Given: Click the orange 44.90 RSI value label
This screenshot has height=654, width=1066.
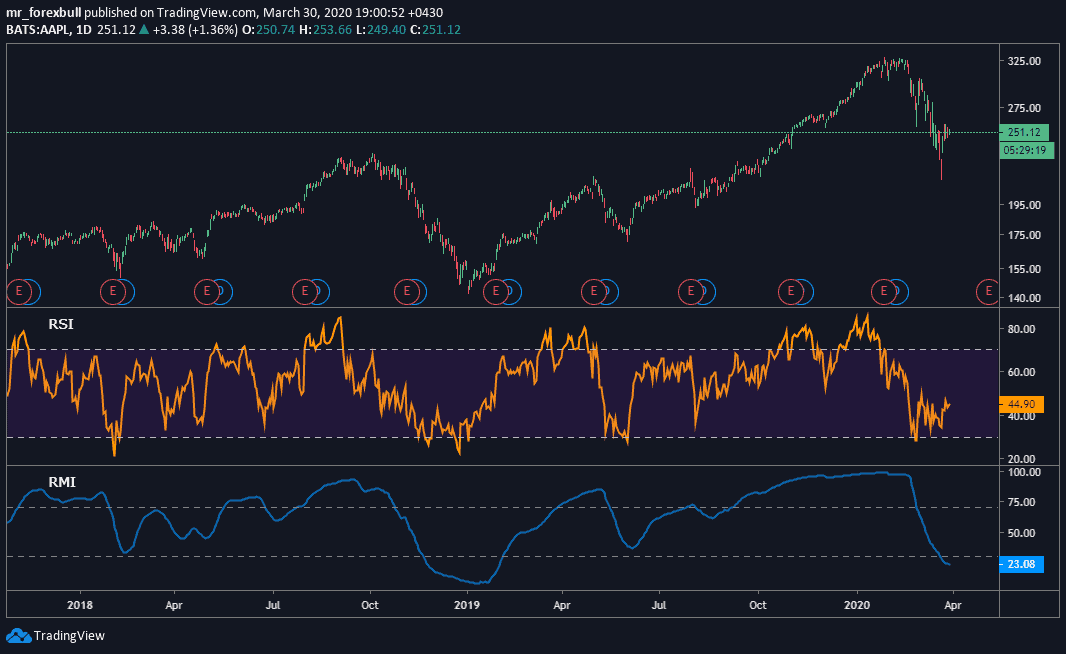Looking at the screenshot, I should pos(1021,405).
